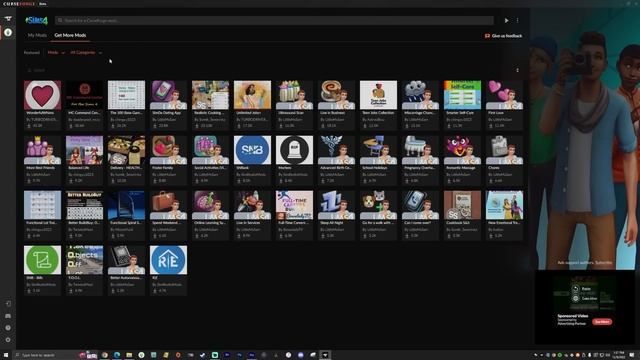Screen dimensions: 640x360
Task: Select the SNB bank blue circle icon
Action: pos(252,150)
